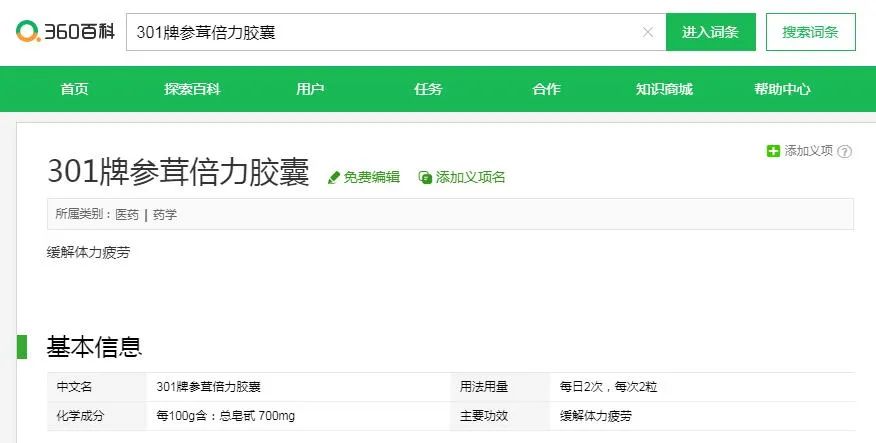Click the 缓解体力疲劳 value in the table
Screen dimensions: 876x443
coord(596,416)
